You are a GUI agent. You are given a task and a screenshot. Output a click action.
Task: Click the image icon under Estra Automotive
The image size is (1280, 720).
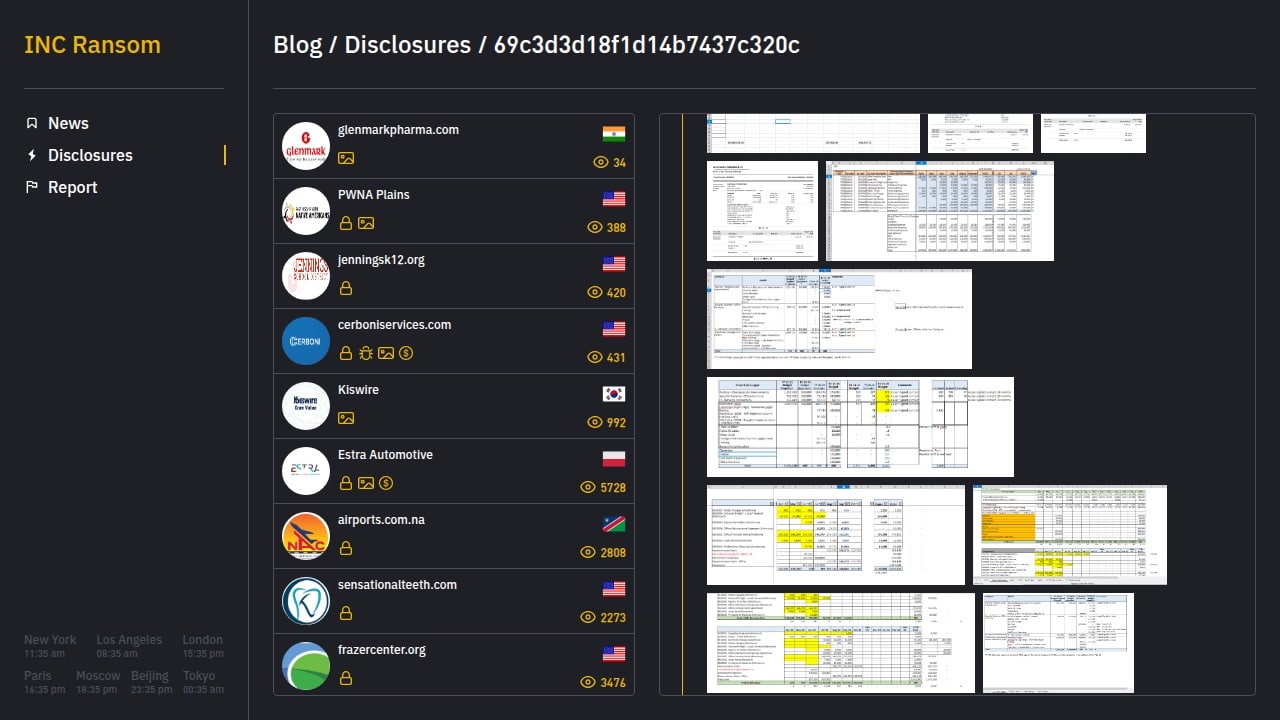click(x=366, y=483)
